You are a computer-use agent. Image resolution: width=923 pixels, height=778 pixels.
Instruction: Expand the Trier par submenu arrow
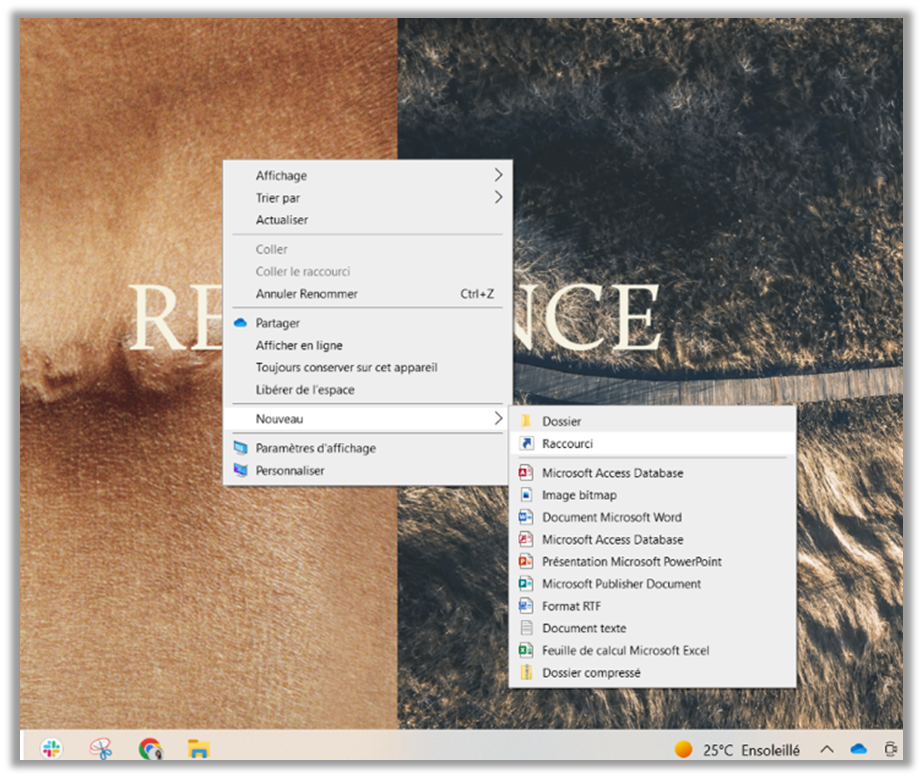point(498,198)
